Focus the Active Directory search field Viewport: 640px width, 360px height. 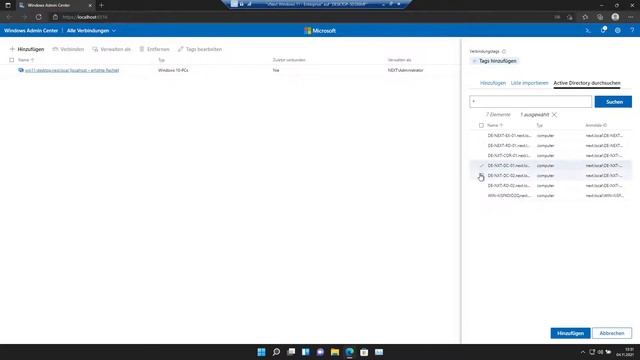pos(530,102)
